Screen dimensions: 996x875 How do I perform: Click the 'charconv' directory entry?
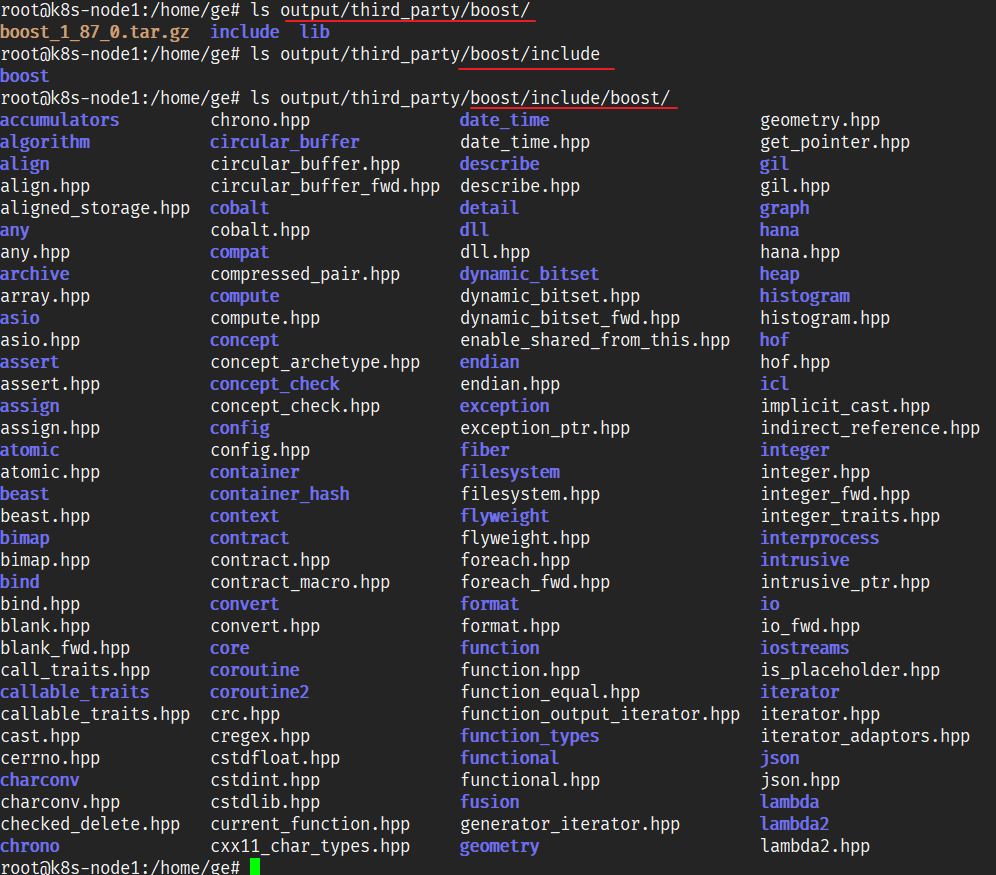point(40,780)
